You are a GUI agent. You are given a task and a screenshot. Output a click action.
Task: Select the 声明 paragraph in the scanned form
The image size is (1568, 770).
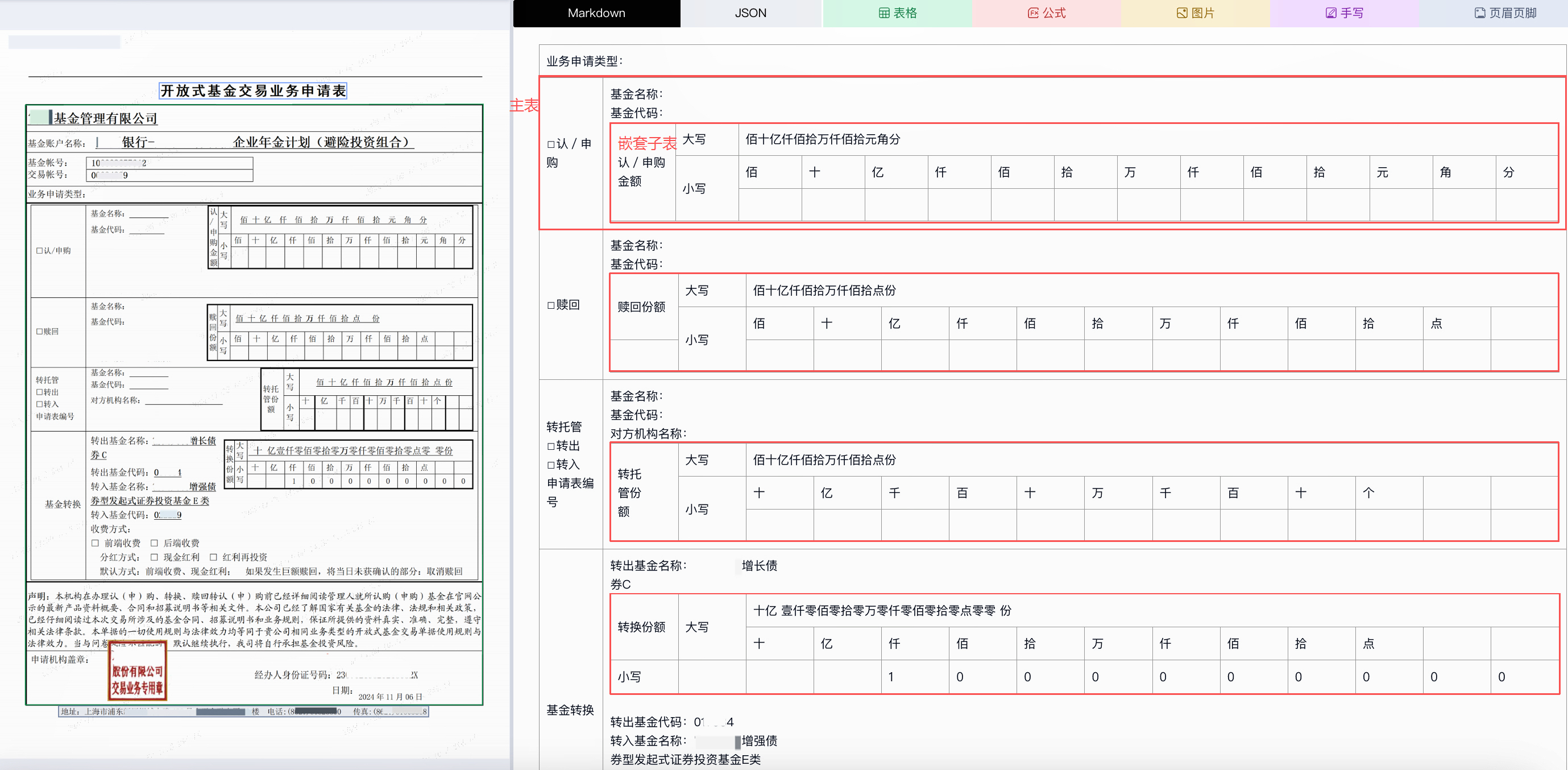(x=255, y=620)
